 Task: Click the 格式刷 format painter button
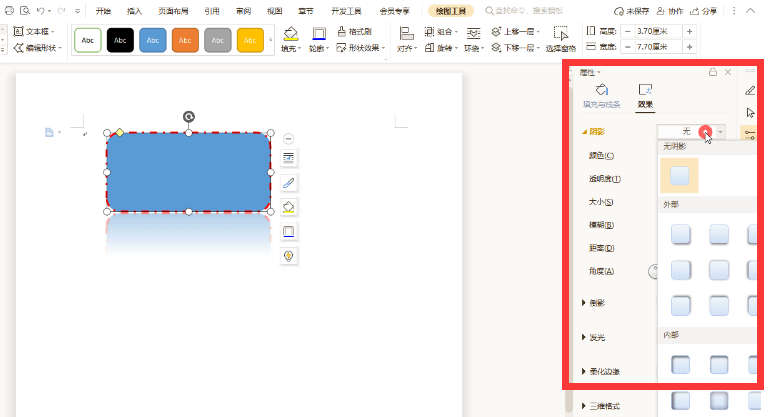[355, 32]
